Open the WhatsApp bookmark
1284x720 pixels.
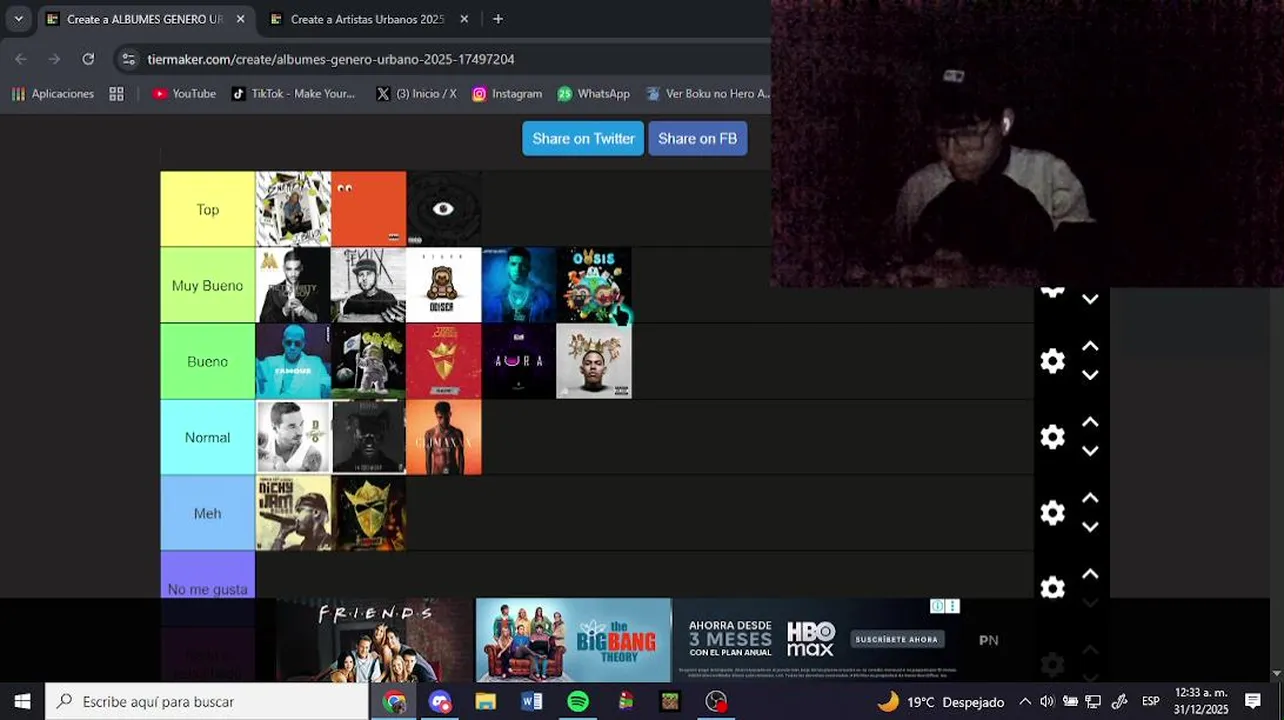594,93
